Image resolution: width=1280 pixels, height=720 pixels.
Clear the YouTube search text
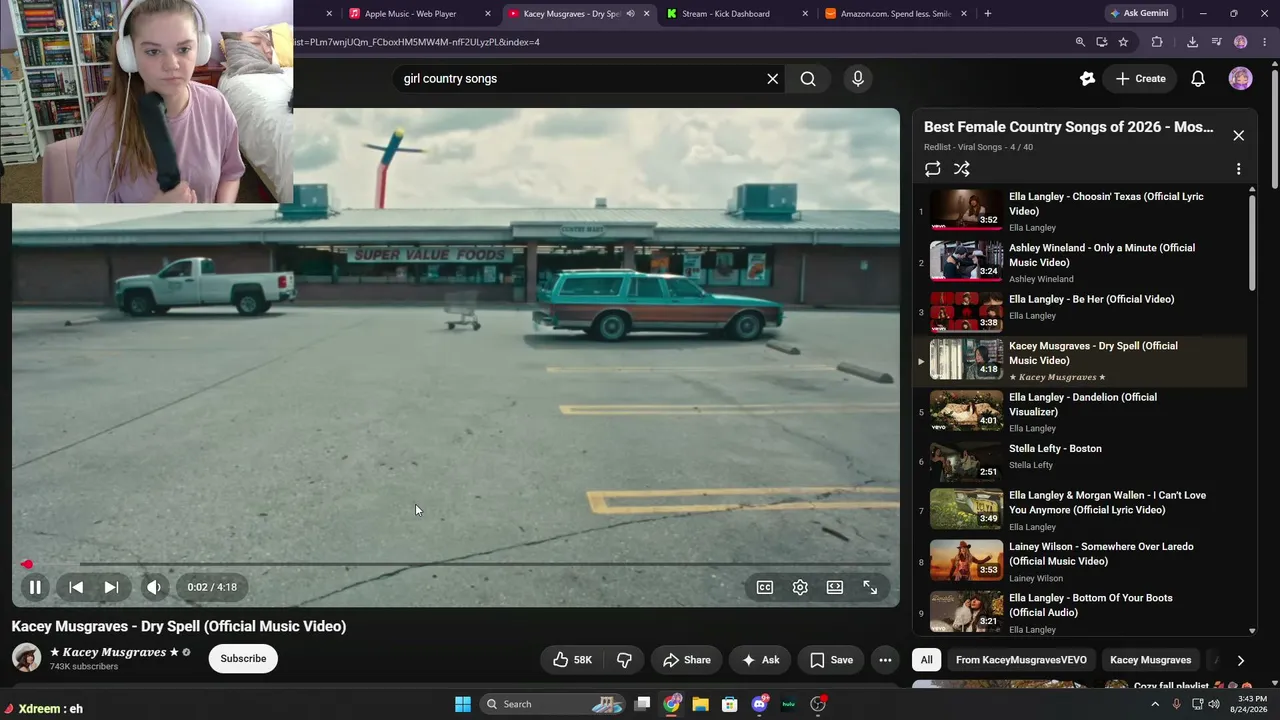tap(772, 79)
